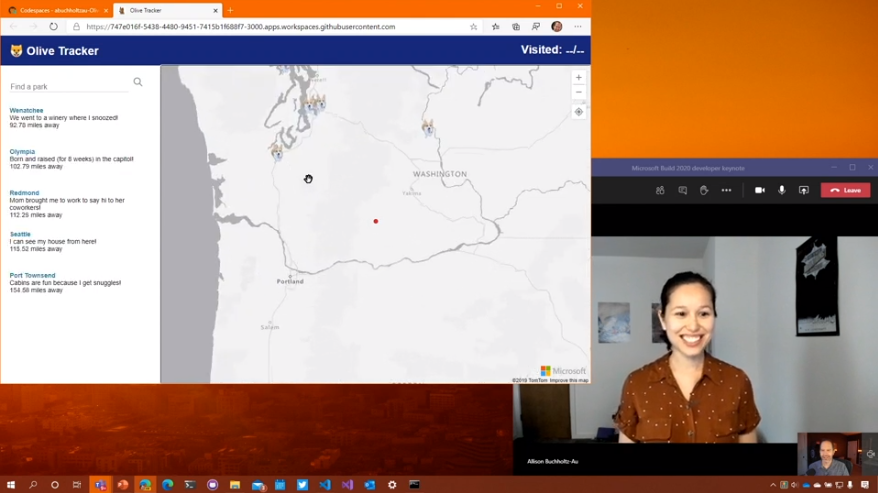Show participants in Teams meeting
878x493 pixels.
660,190
